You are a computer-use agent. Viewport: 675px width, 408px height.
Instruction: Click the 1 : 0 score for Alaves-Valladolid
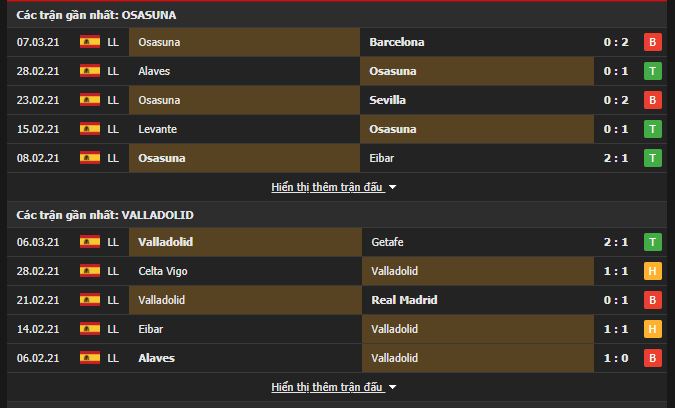(x=616, y=358)
